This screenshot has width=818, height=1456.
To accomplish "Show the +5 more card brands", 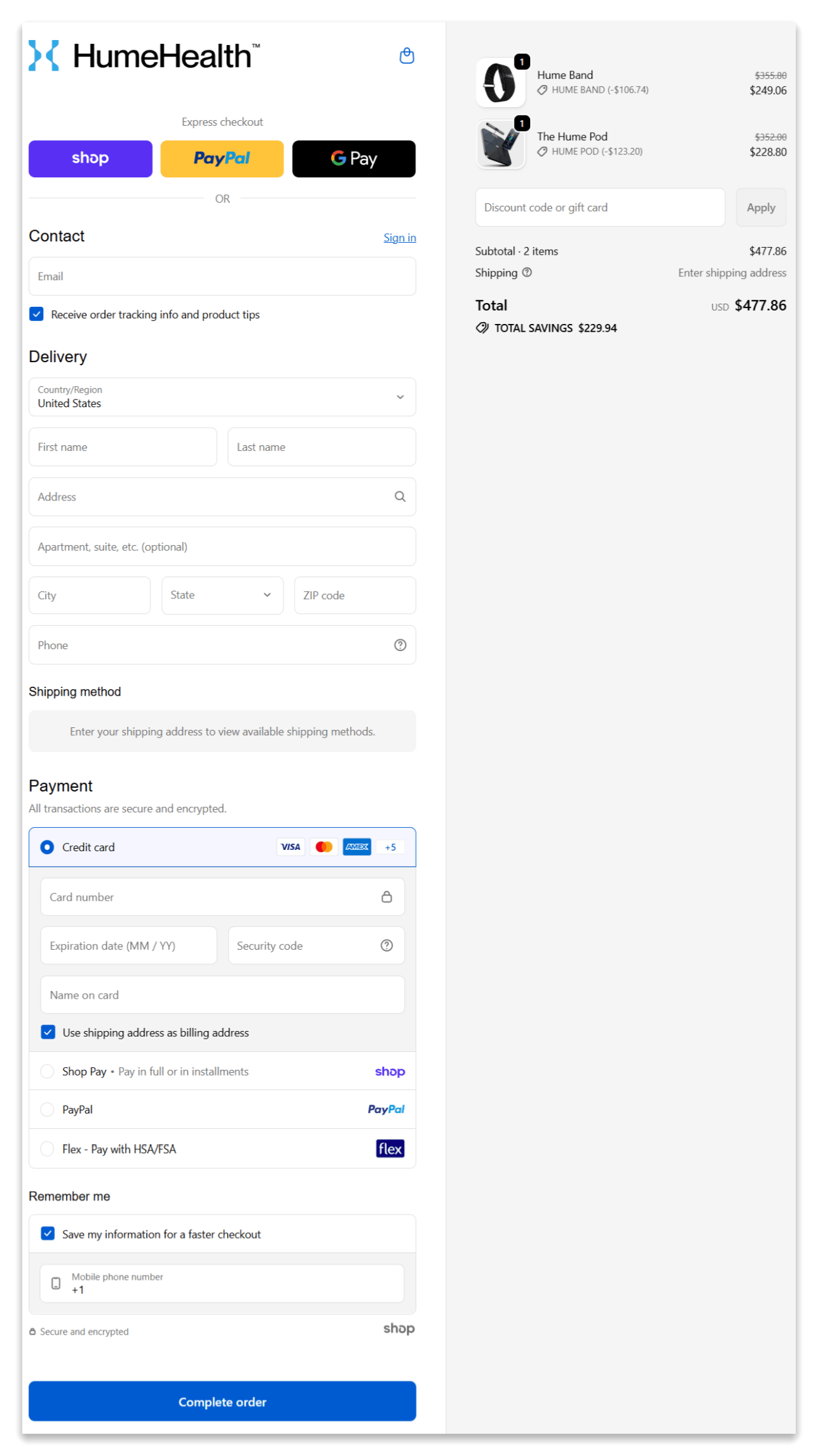I will click(390, 847).
